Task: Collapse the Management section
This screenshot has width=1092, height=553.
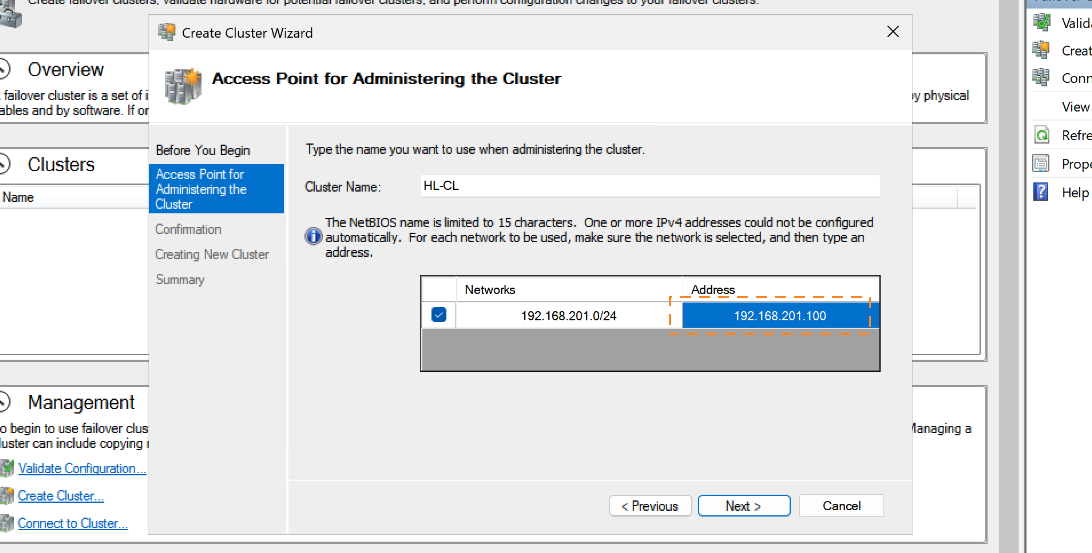Action: [5, 403]
